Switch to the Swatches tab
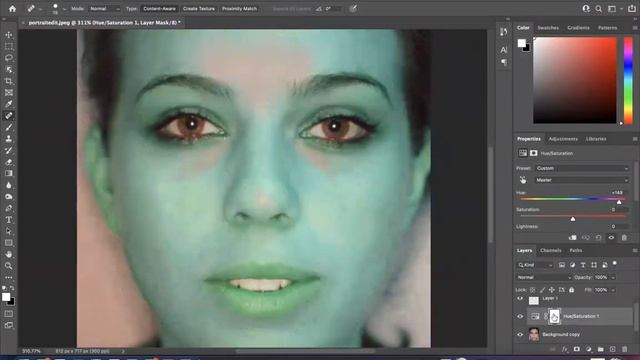This screenshot has height=360, width=640. click(x=548, y=28)
